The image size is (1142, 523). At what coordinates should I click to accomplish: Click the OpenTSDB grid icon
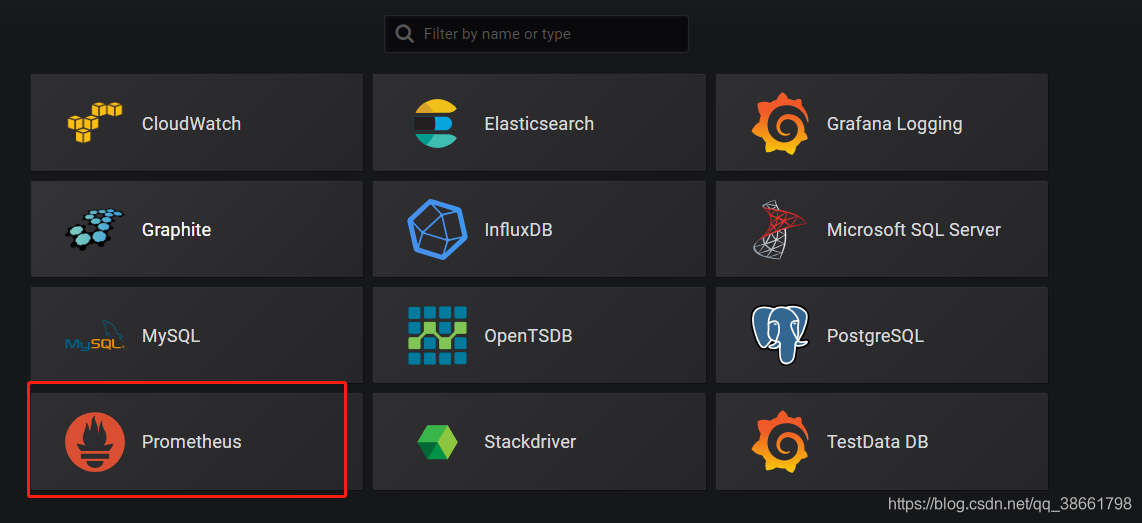point(437,336)
